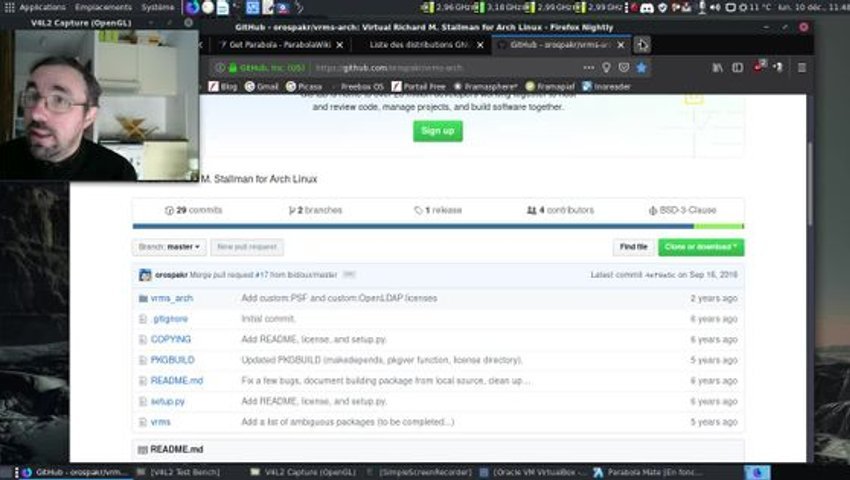Open the Framasphere bookmark
Screen dimensions: 850x480
(x=485, y=86)
